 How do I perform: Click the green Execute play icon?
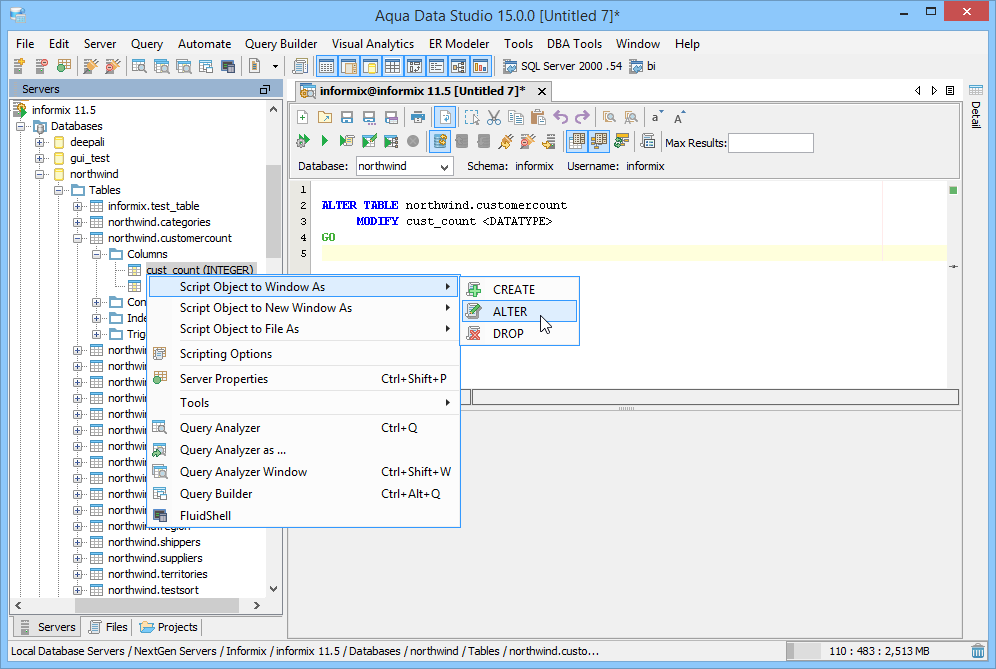coord(325,141)
